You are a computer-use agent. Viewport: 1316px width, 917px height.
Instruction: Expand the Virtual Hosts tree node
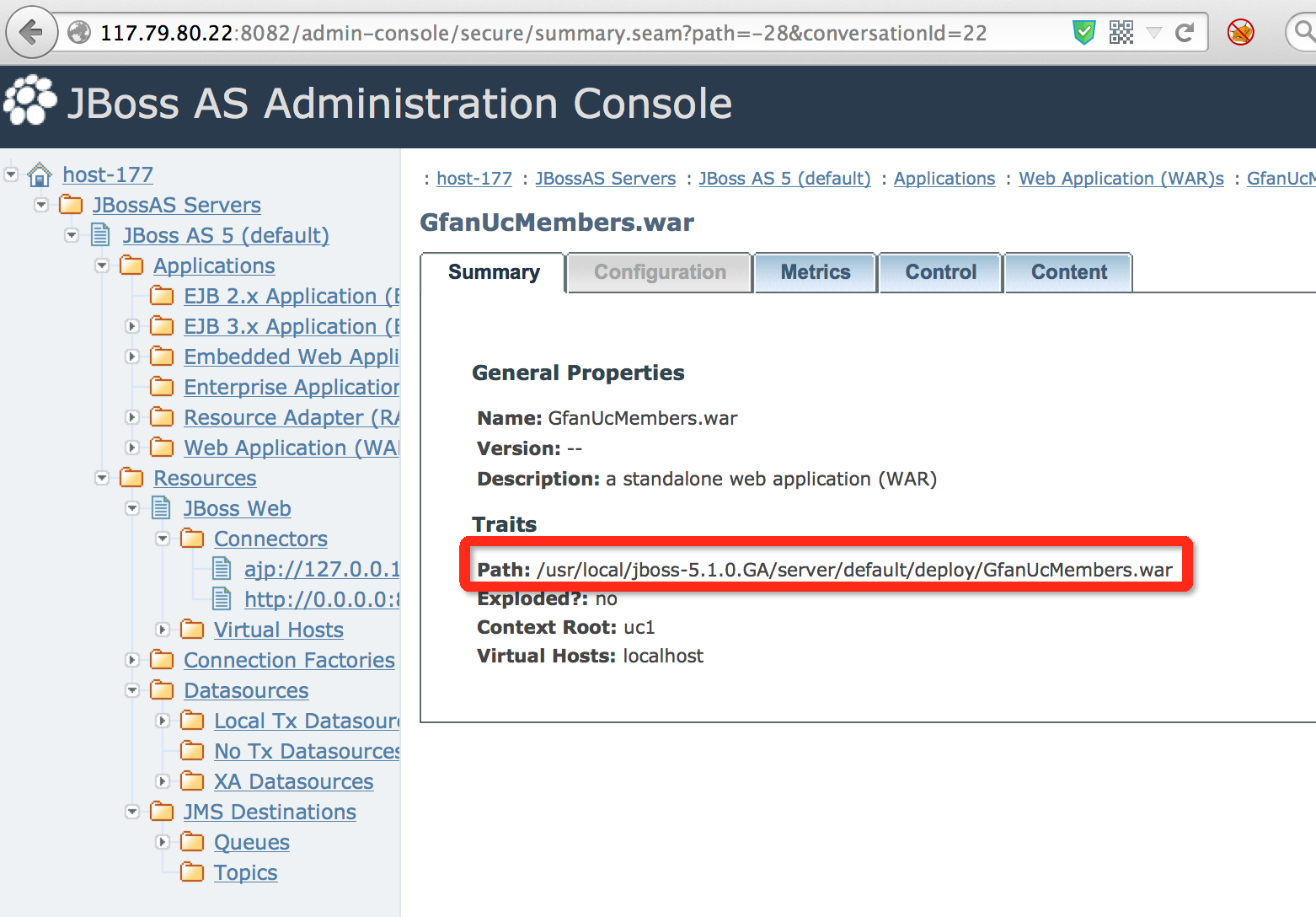(x=163, y=630)
